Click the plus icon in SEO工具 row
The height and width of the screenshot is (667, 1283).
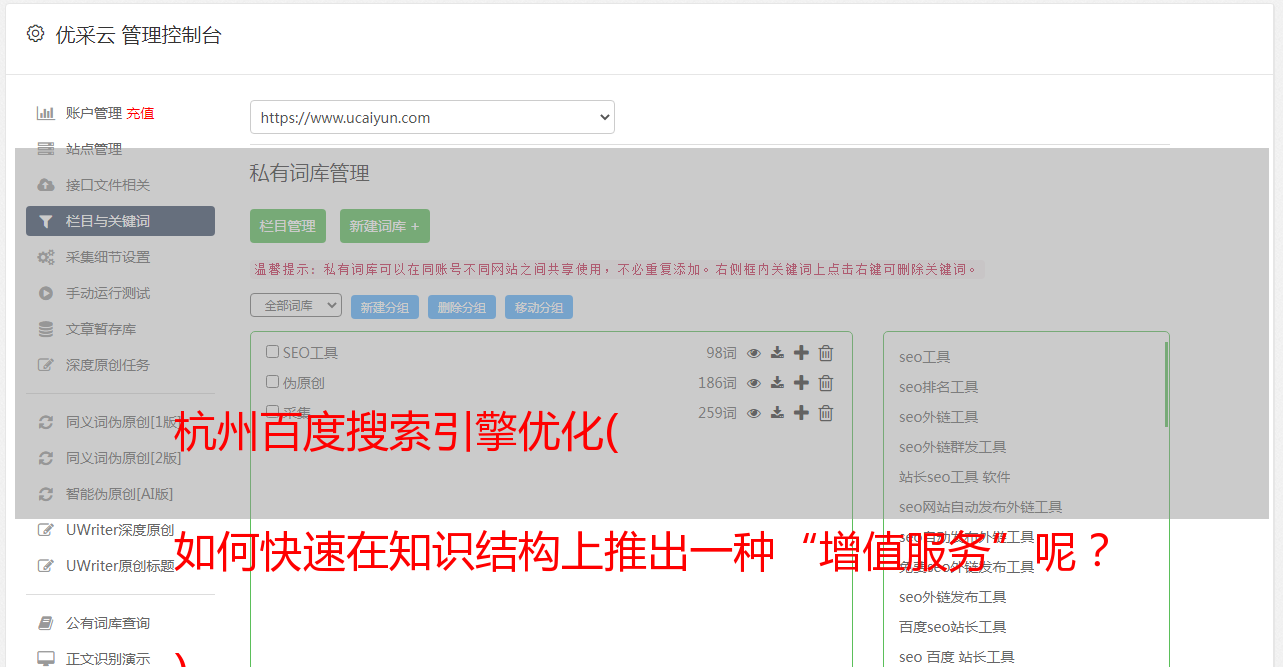pyautogui.click(x=801, y=353)
